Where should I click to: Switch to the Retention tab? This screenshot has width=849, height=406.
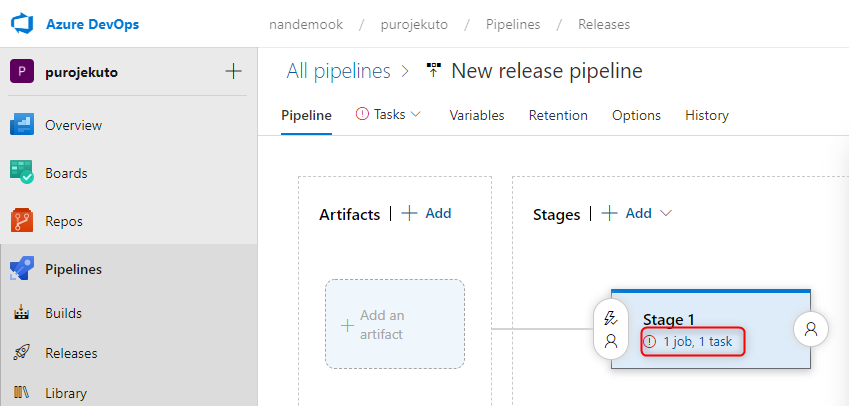click(x=558, y=115)
